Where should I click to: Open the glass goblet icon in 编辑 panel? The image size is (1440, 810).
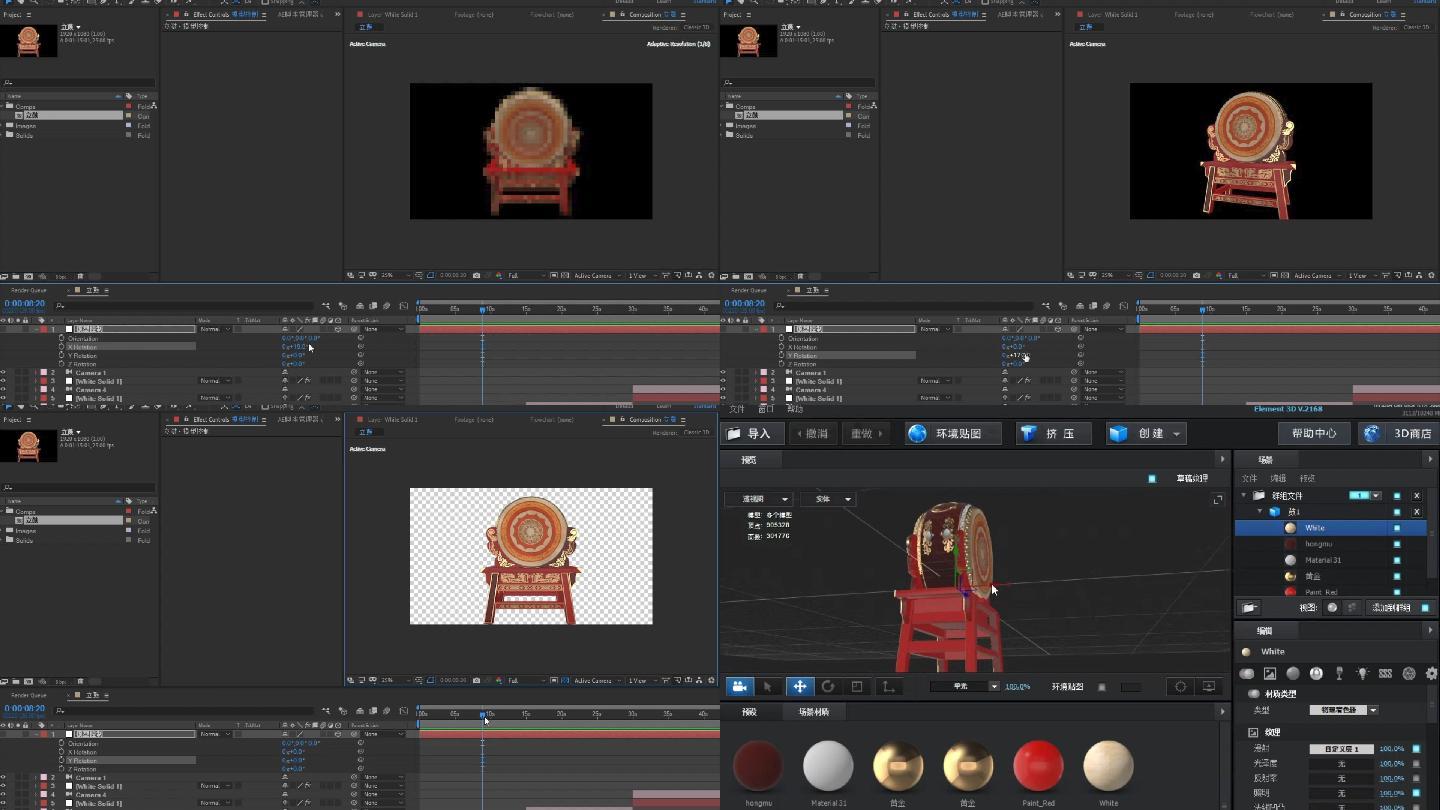click(x=1339, y=674)
